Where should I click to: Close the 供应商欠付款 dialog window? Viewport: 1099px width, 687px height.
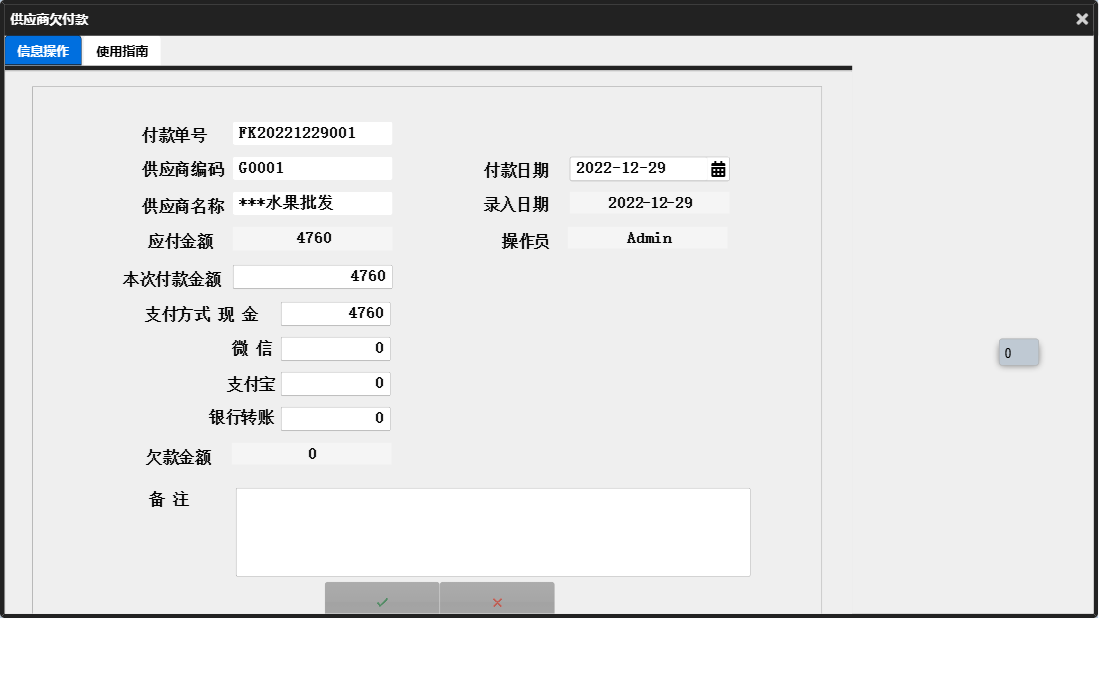[x=1081, y=18]
